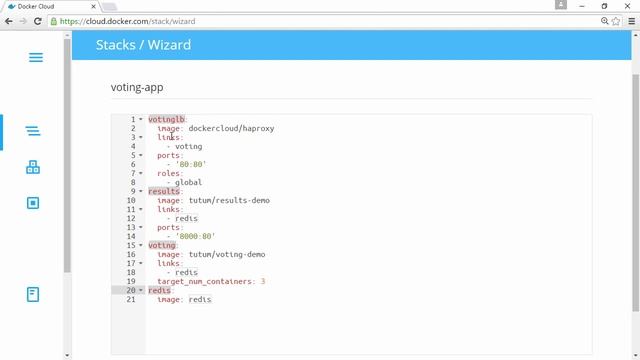Viewport: 640px width, 360px height.
Task: Collapse results block at line 9
Action: (x=141, y=191)
